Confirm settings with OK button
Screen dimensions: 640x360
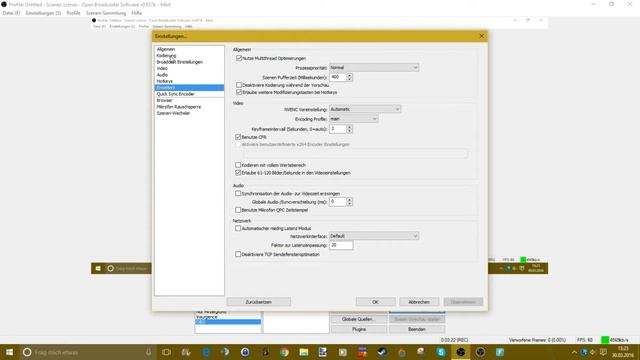(x=376, y=302)
